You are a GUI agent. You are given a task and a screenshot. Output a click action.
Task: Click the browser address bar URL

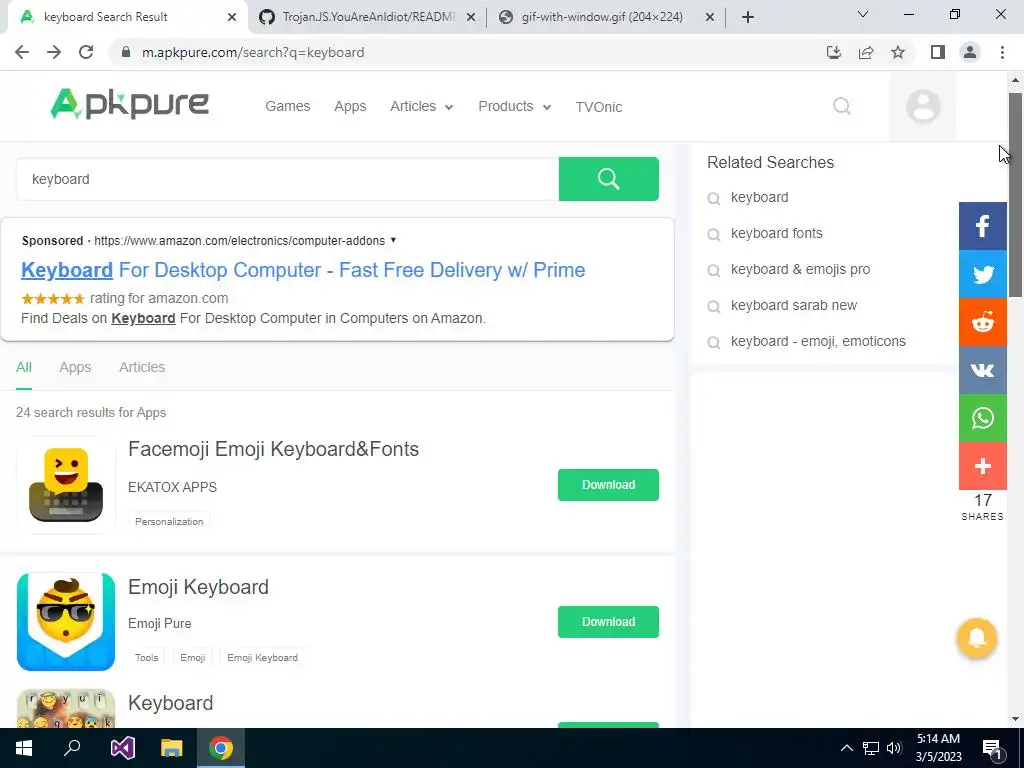(x=253, y=52)
